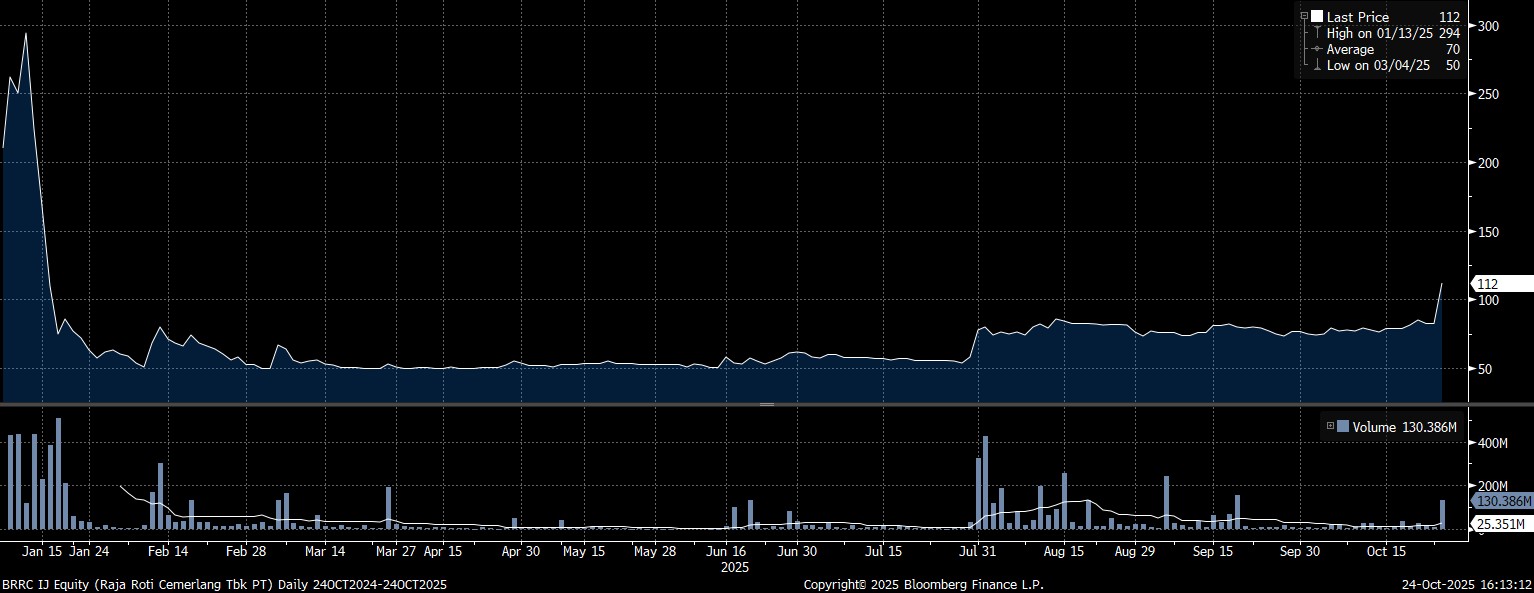
Task: Click the 130.386M volume axis tag
Action: (x=1502, y=501)
